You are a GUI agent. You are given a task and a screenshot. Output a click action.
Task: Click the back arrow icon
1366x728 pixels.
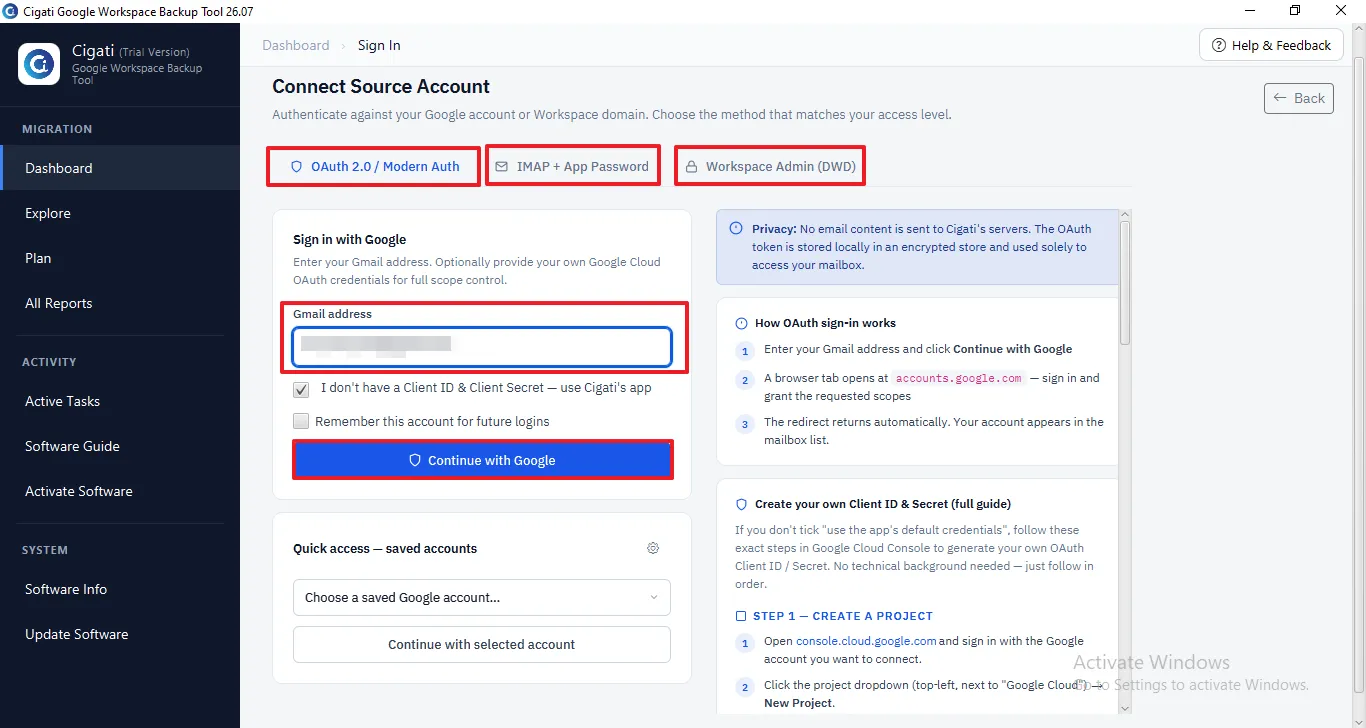(1280, 98)
